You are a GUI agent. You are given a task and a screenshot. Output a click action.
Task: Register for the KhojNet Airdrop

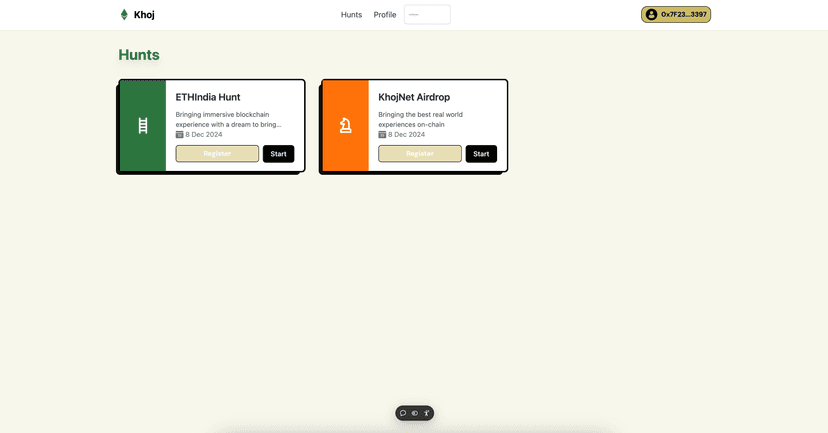pos(420,154)
